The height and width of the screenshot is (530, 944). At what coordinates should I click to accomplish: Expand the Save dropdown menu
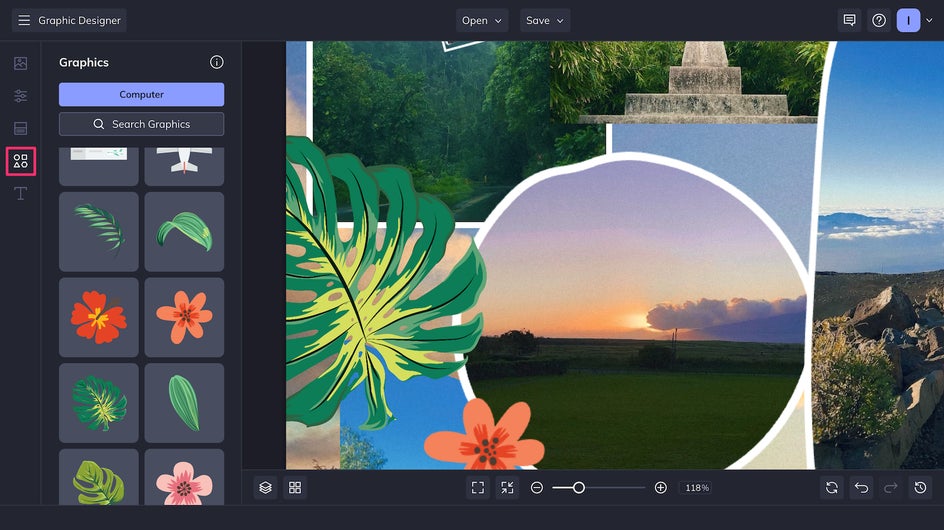click(545, 20)
